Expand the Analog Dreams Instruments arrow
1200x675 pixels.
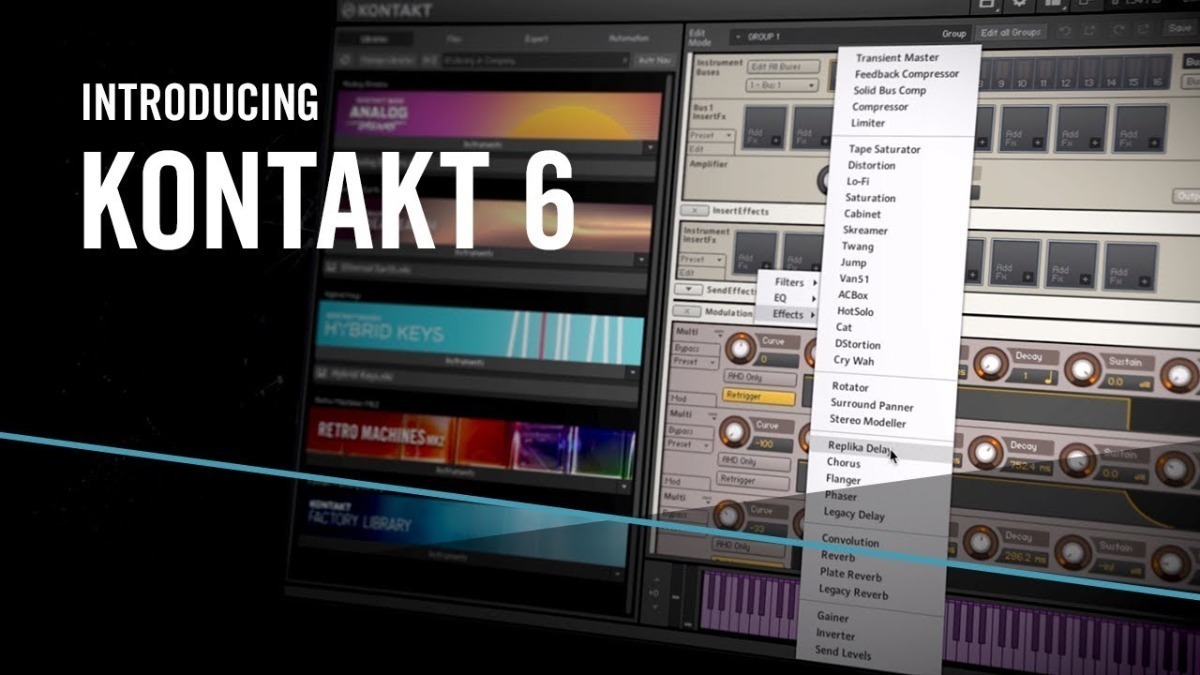point(649,147)
